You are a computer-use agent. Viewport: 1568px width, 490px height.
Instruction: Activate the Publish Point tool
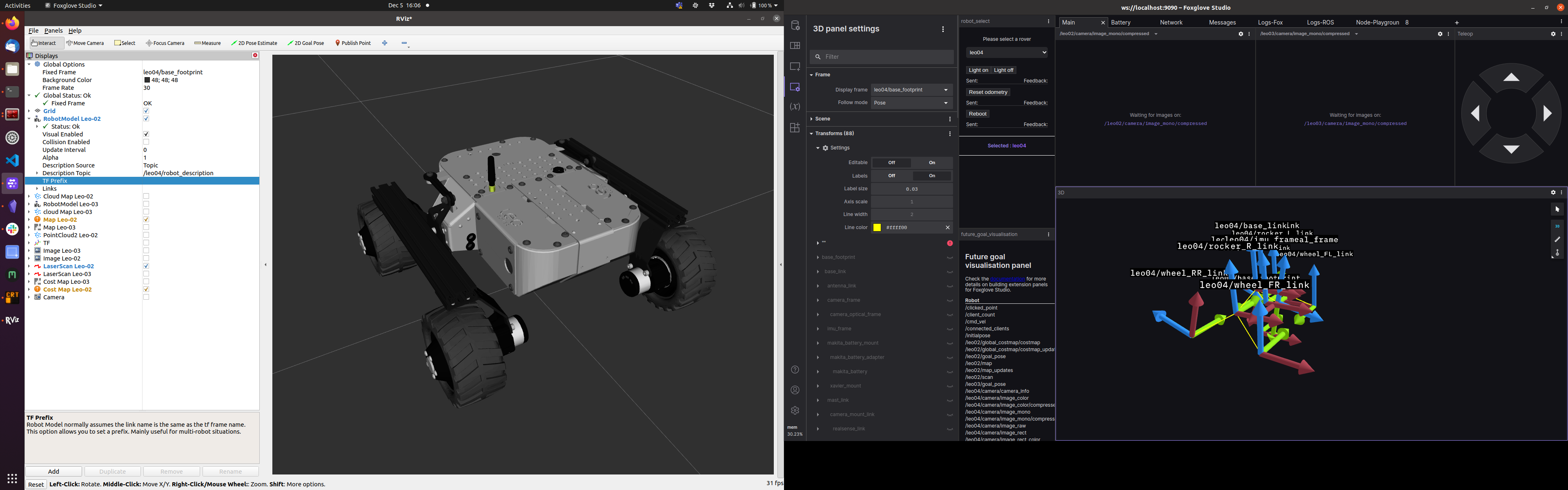pyautogui.click(x=352, y=42)
